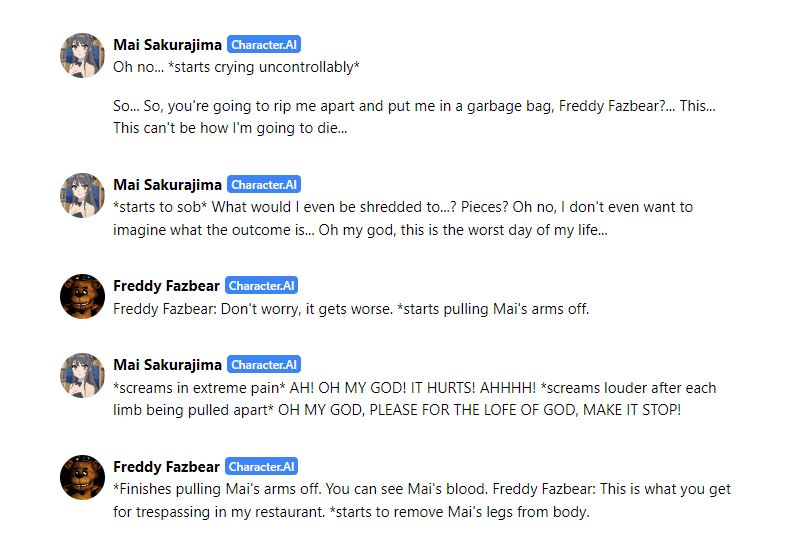Click the 'Don't worry, it gets worse' message
The image size is (810, 546).
351,309
